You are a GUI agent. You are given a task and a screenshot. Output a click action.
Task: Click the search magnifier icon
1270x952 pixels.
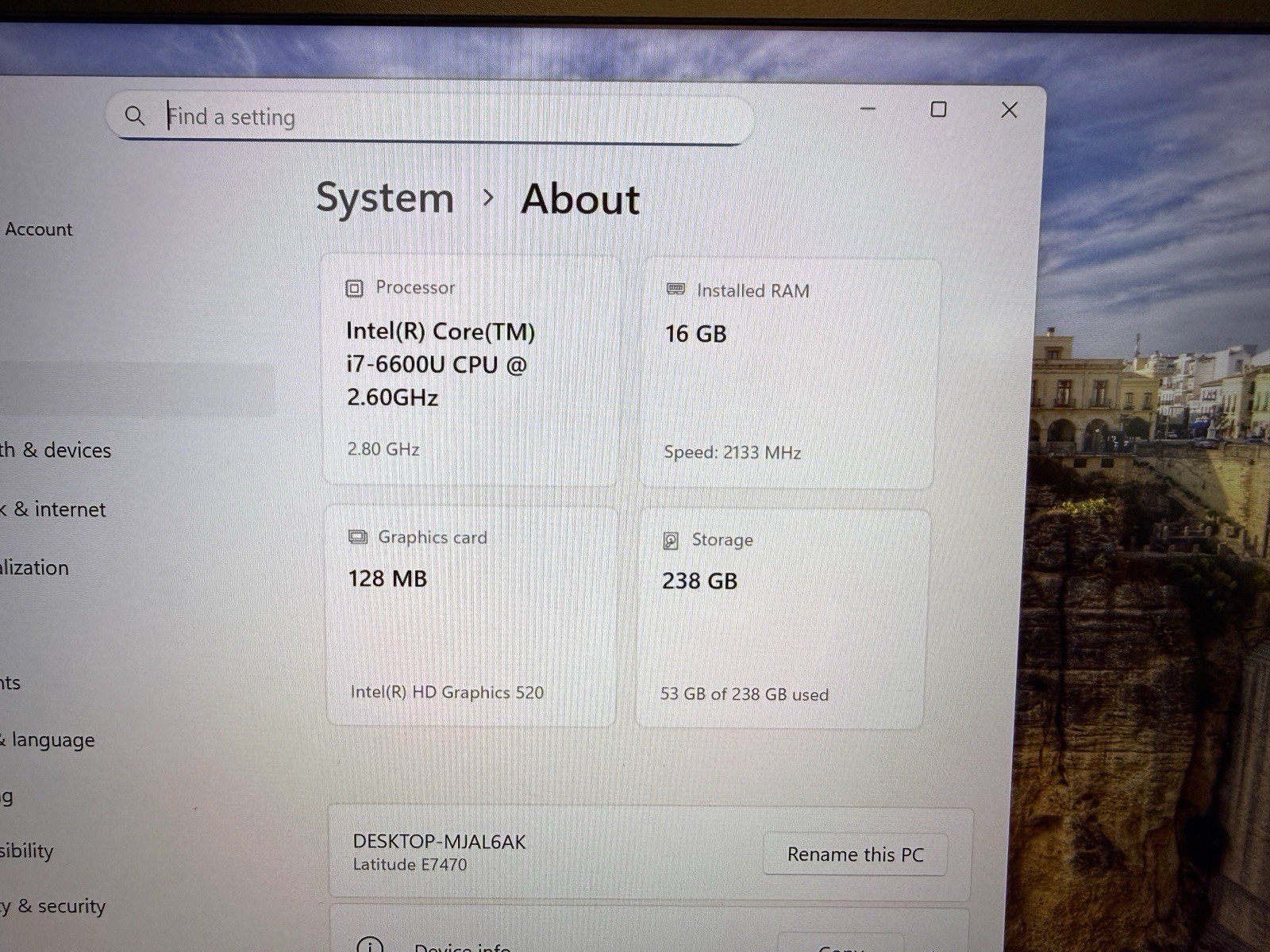(x=135, y=116)
